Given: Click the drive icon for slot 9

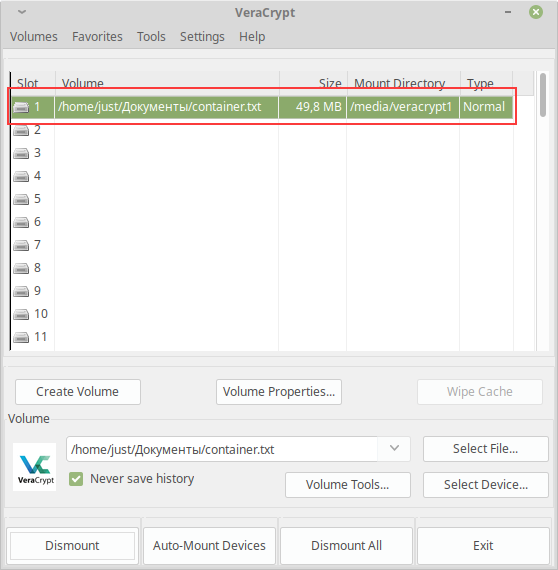Looking at the screenshot, I should [21, 291].
